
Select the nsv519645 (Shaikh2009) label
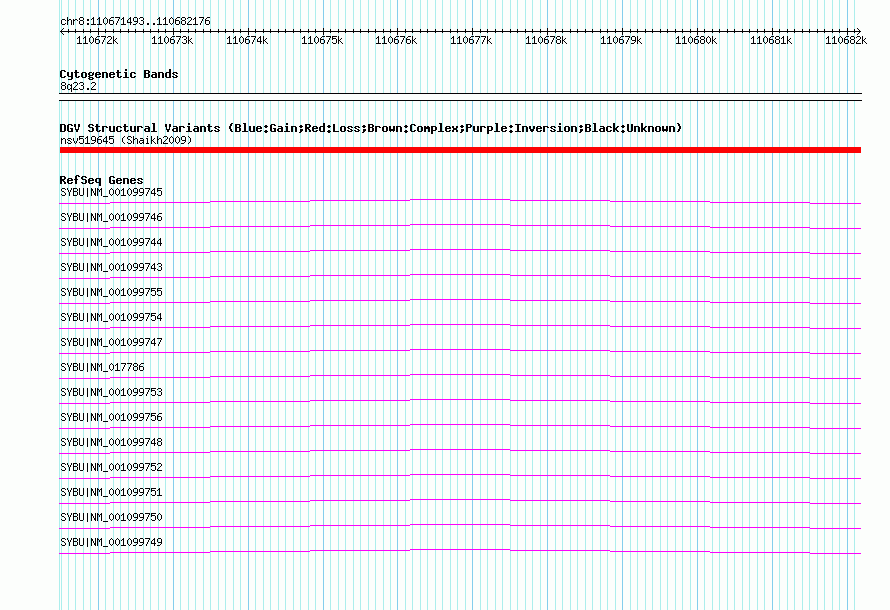point(126,140)
